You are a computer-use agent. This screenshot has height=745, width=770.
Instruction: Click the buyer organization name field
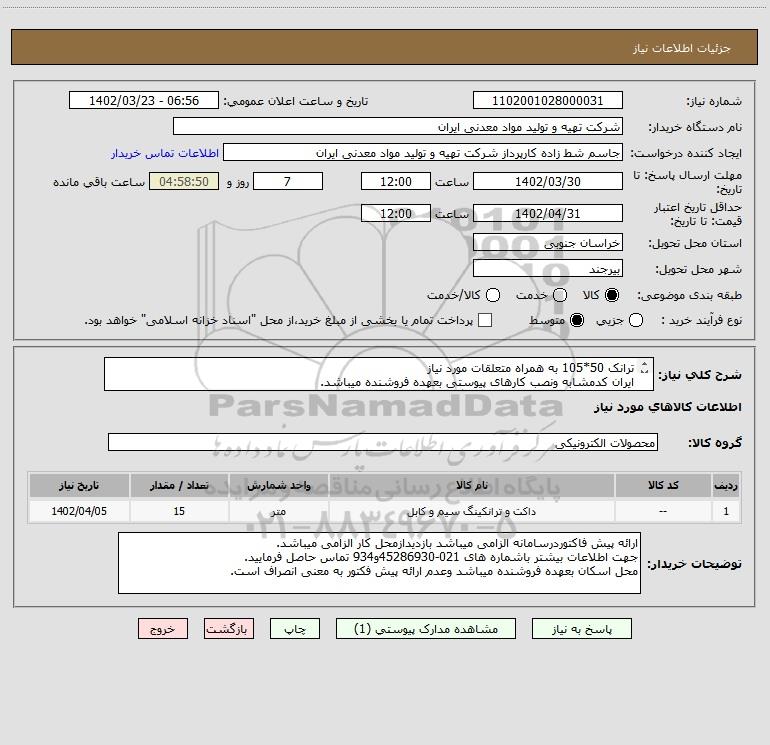(x=398, y=126)
